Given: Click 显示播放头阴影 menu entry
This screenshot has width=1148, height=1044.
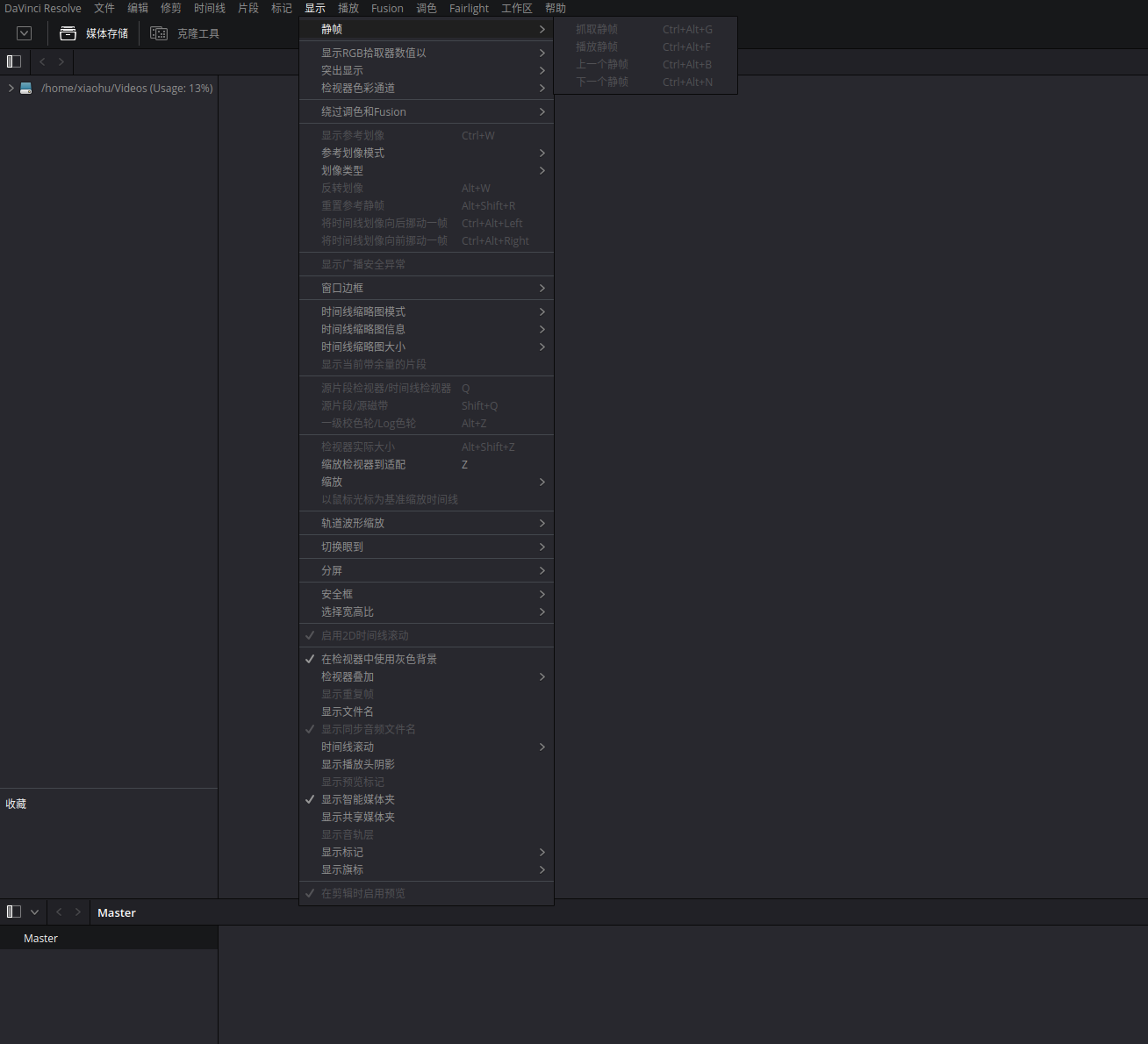Looking at the screenshot, I should click(x=357, y=764).
